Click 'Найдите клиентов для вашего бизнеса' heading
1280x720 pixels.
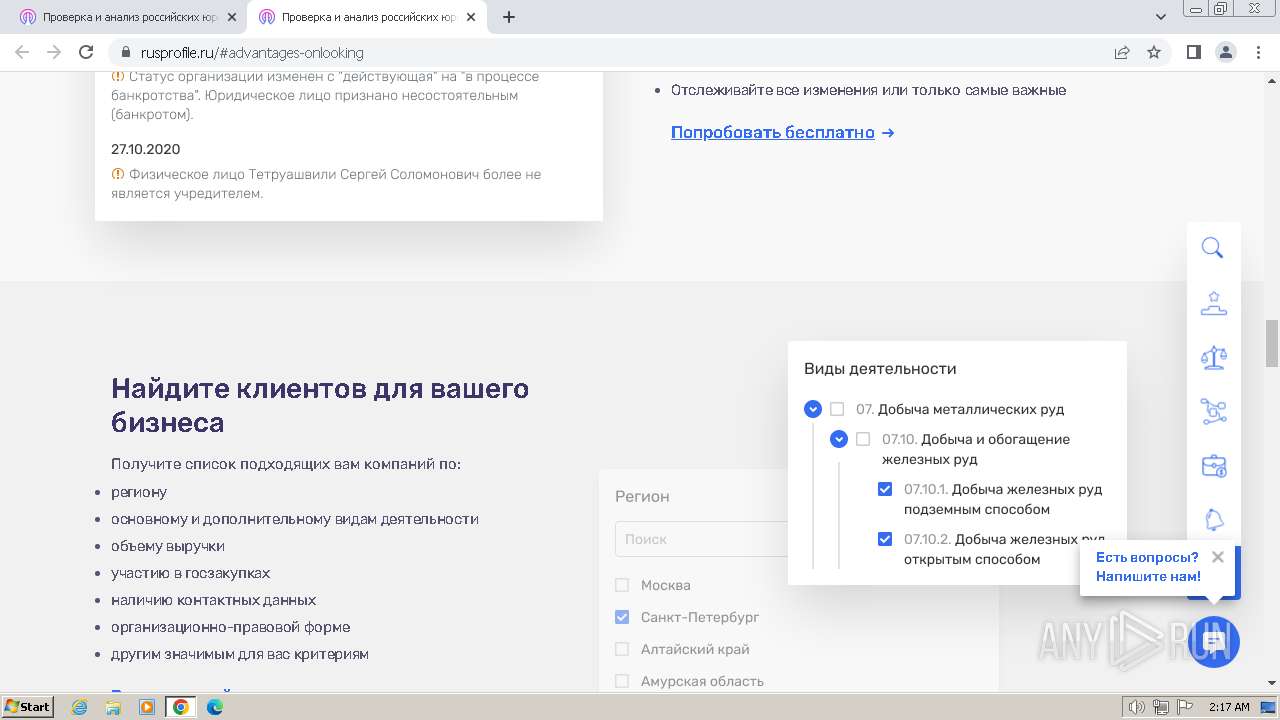click(x=320, y=405)
